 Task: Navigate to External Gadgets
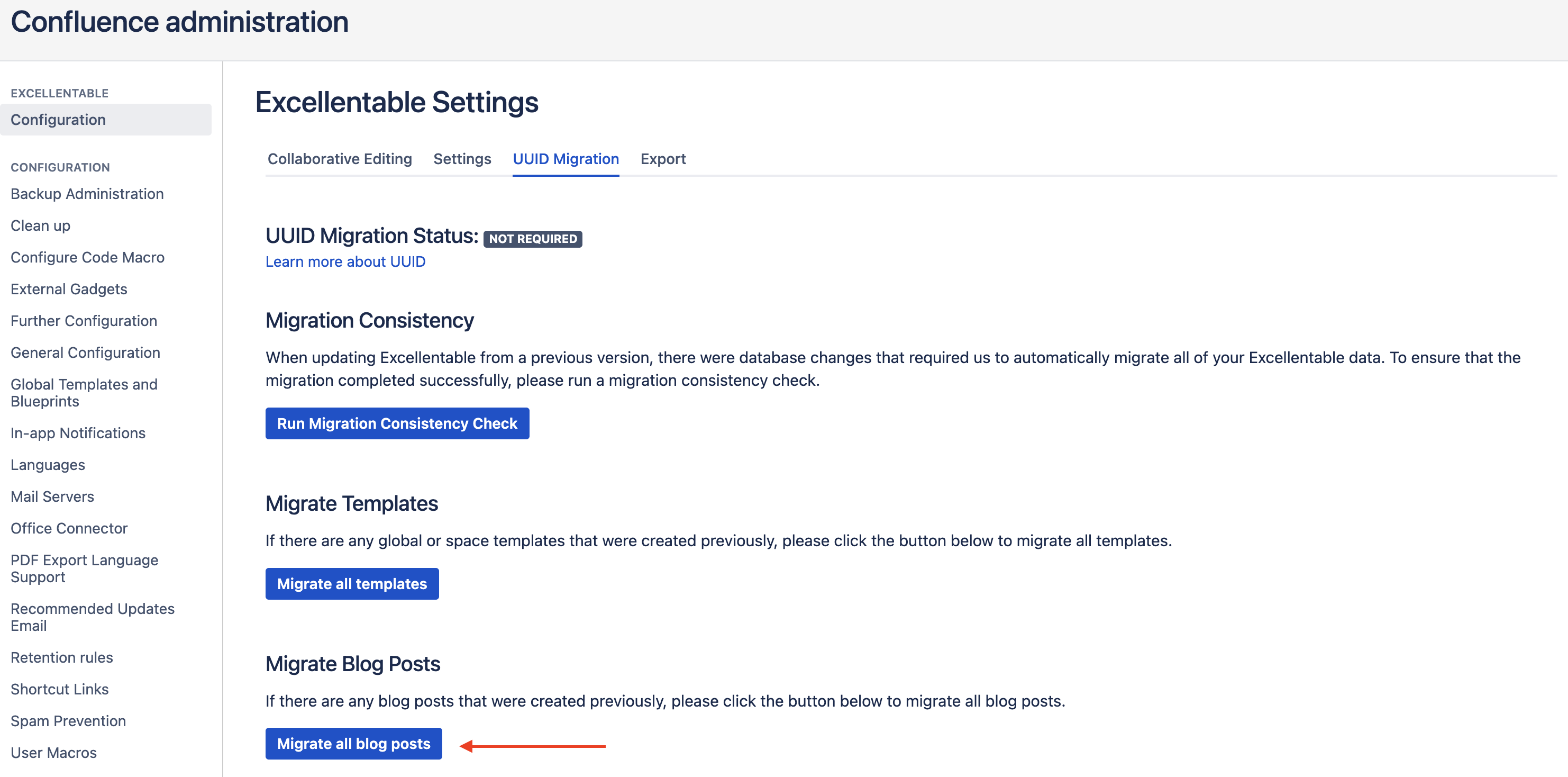[69, 288]
